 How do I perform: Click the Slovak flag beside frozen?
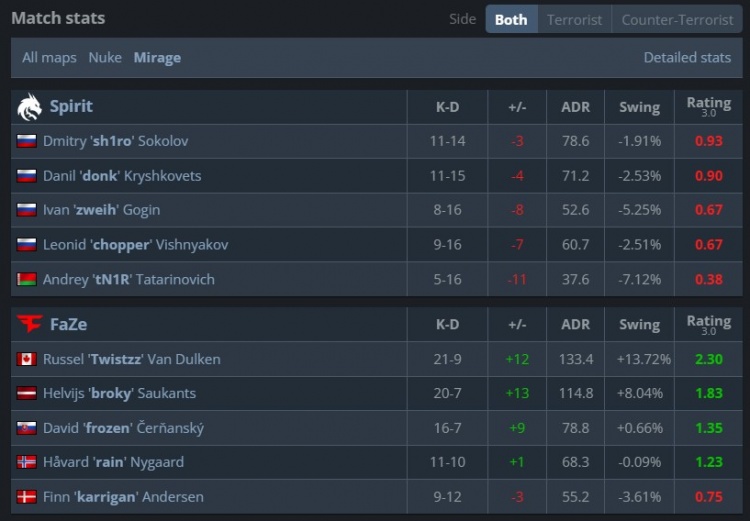(x=27, y=428)
